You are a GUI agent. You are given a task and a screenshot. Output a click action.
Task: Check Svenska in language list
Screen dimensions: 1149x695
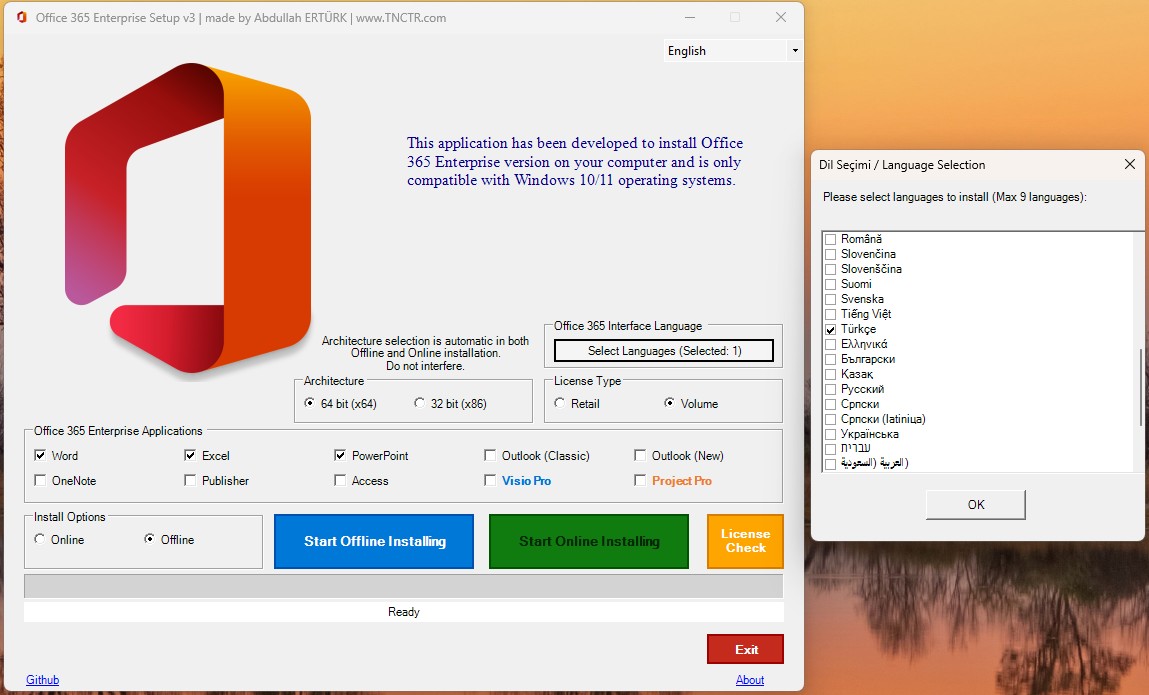830,299
